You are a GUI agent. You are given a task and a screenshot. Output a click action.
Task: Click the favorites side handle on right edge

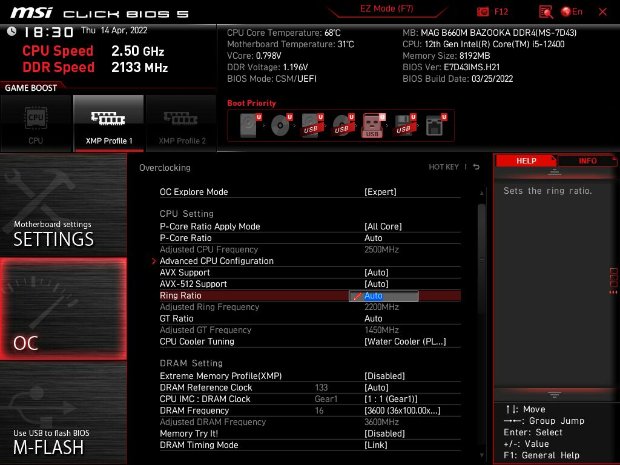click(614, 281)
